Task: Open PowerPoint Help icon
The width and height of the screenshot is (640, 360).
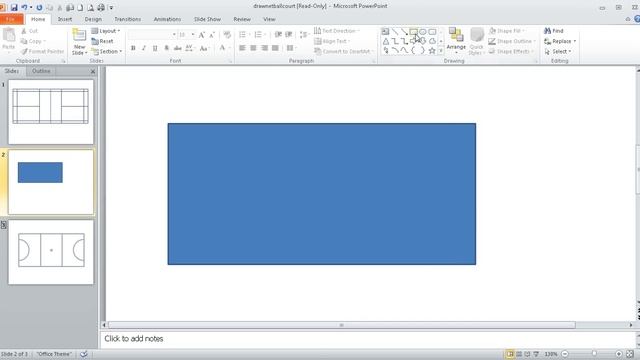Action: (x=637, y=19)
